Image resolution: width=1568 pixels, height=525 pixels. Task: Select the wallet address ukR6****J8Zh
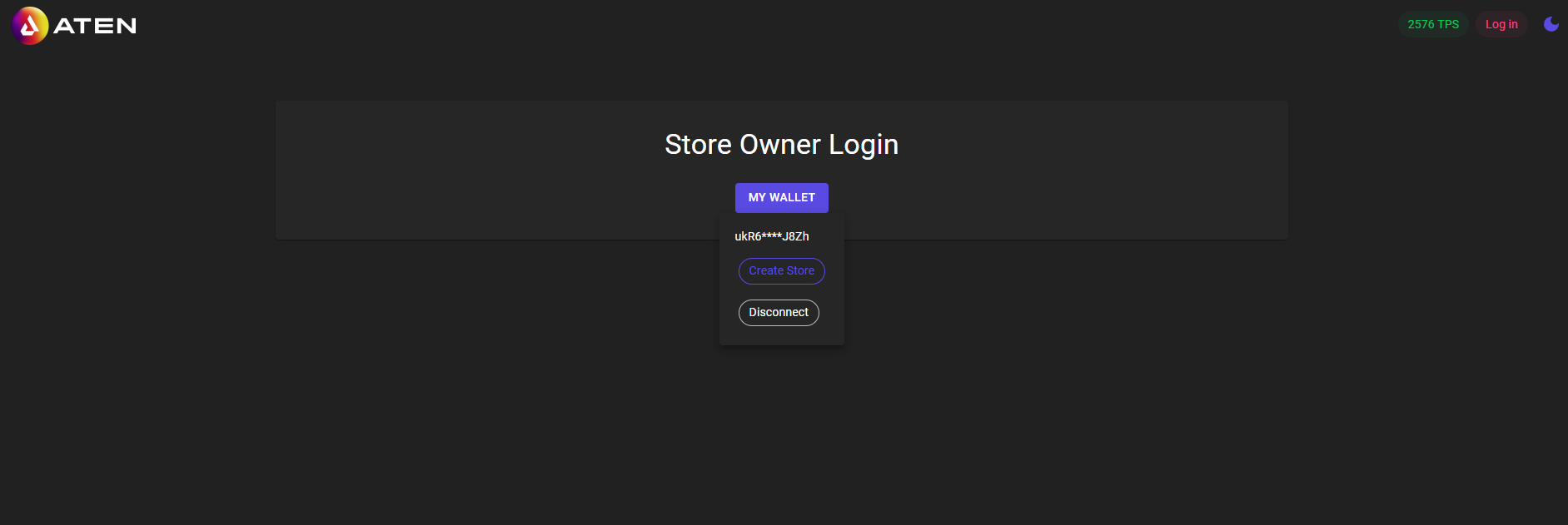(771, 236)
